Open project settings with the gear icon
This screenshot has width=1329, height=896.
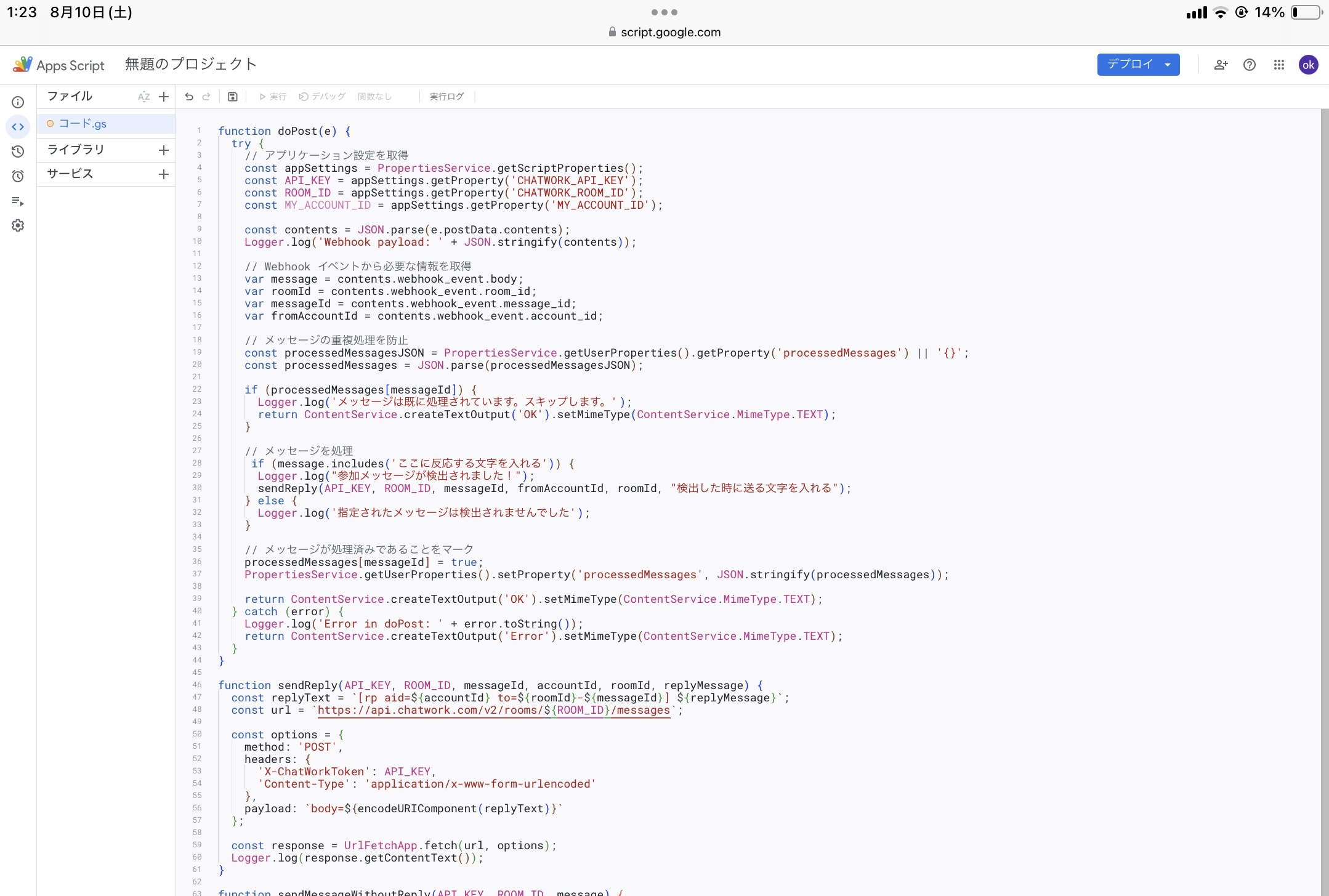click(x=18, y=226)
